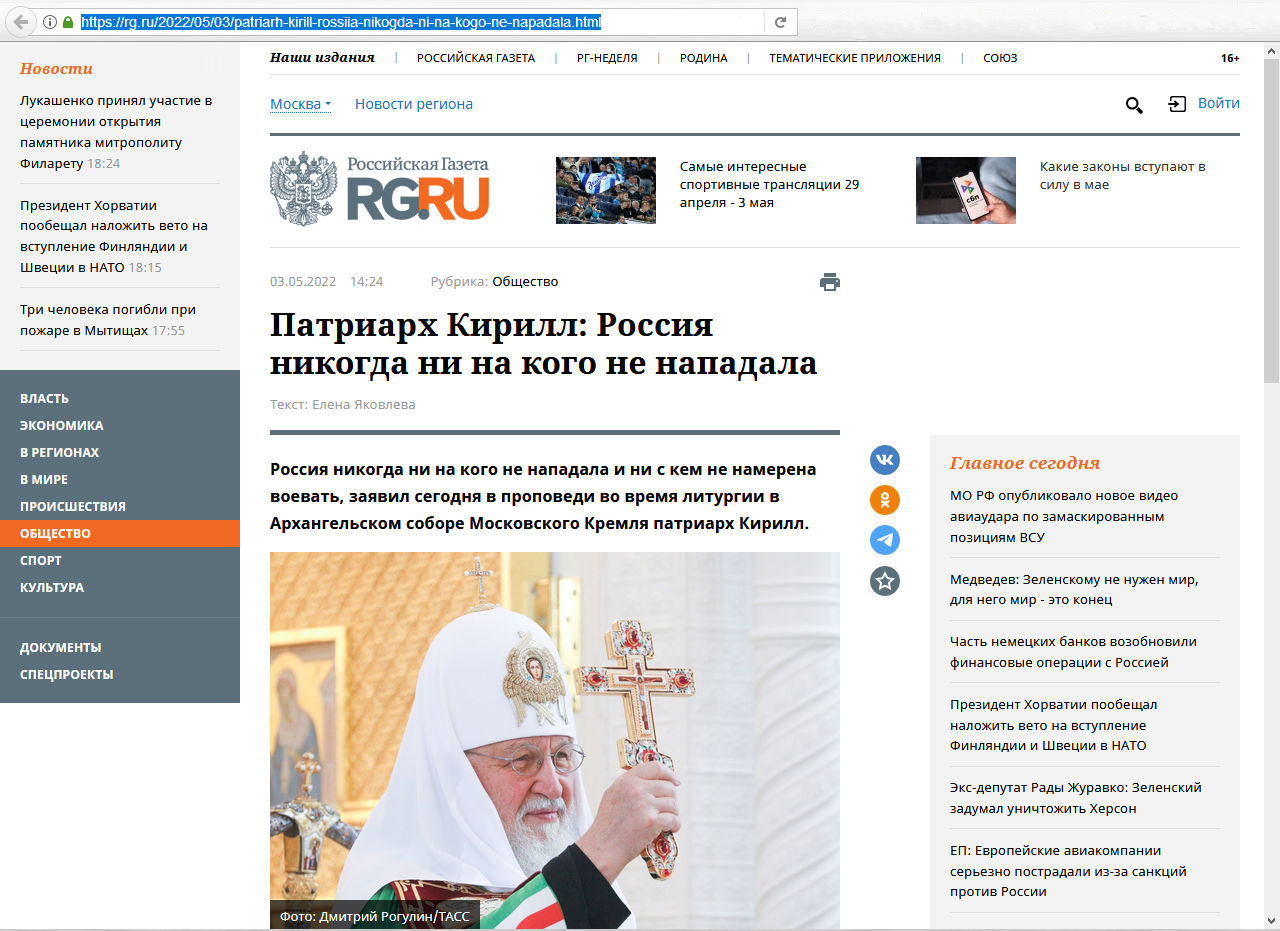
Task: Select ВЛАСТЬ in the left menu
Action: pyautogui.click(x=44, y=398)
